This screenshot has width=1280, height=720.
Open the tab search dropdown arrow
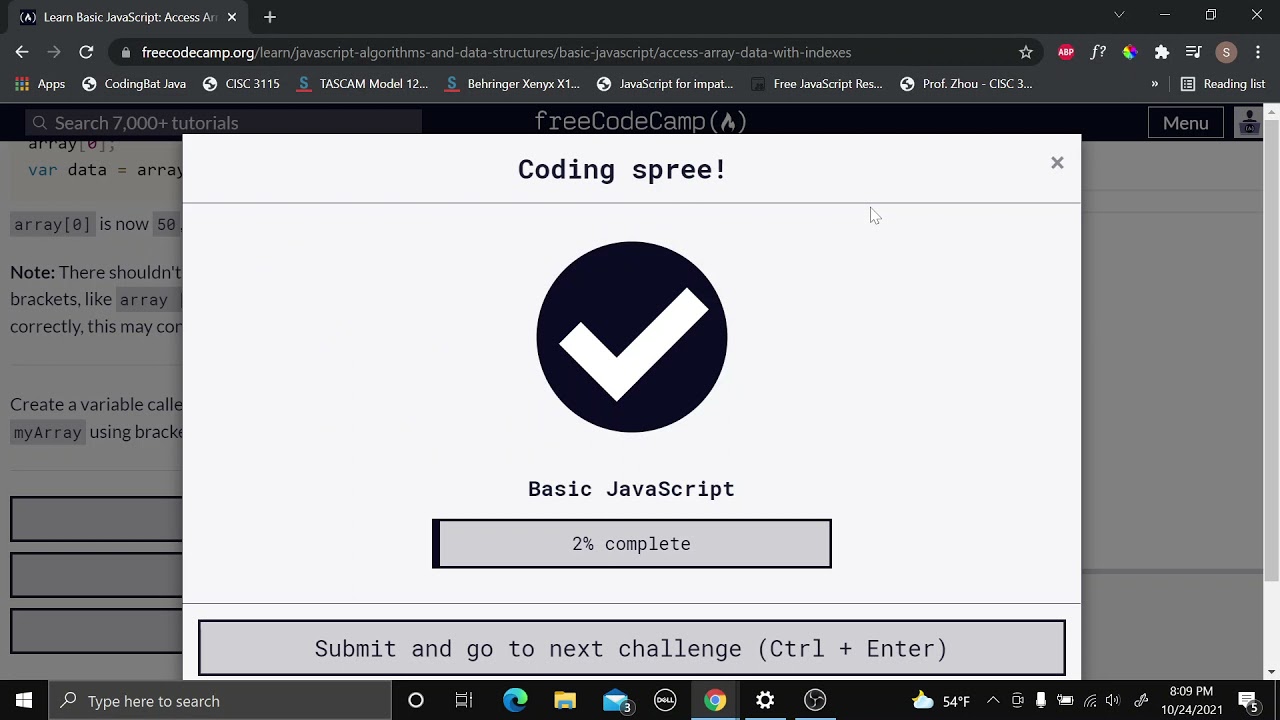coord(1119,15)
